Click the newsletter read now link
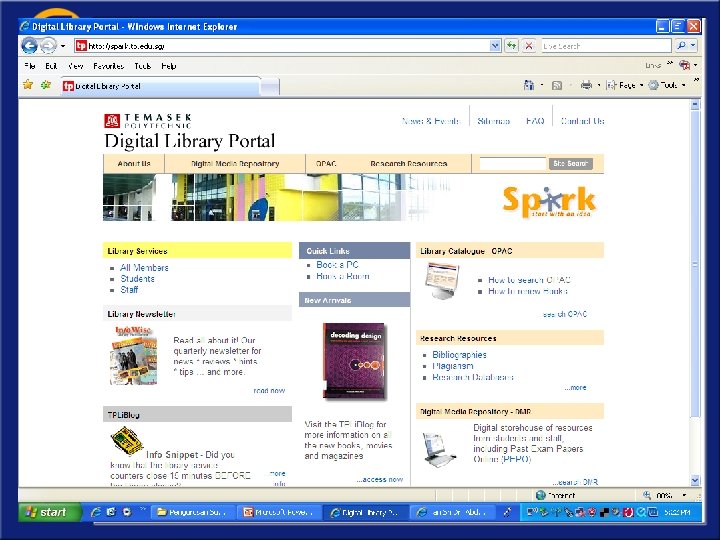This screenshot has height=540, width=720. click(x=269, y=391)
